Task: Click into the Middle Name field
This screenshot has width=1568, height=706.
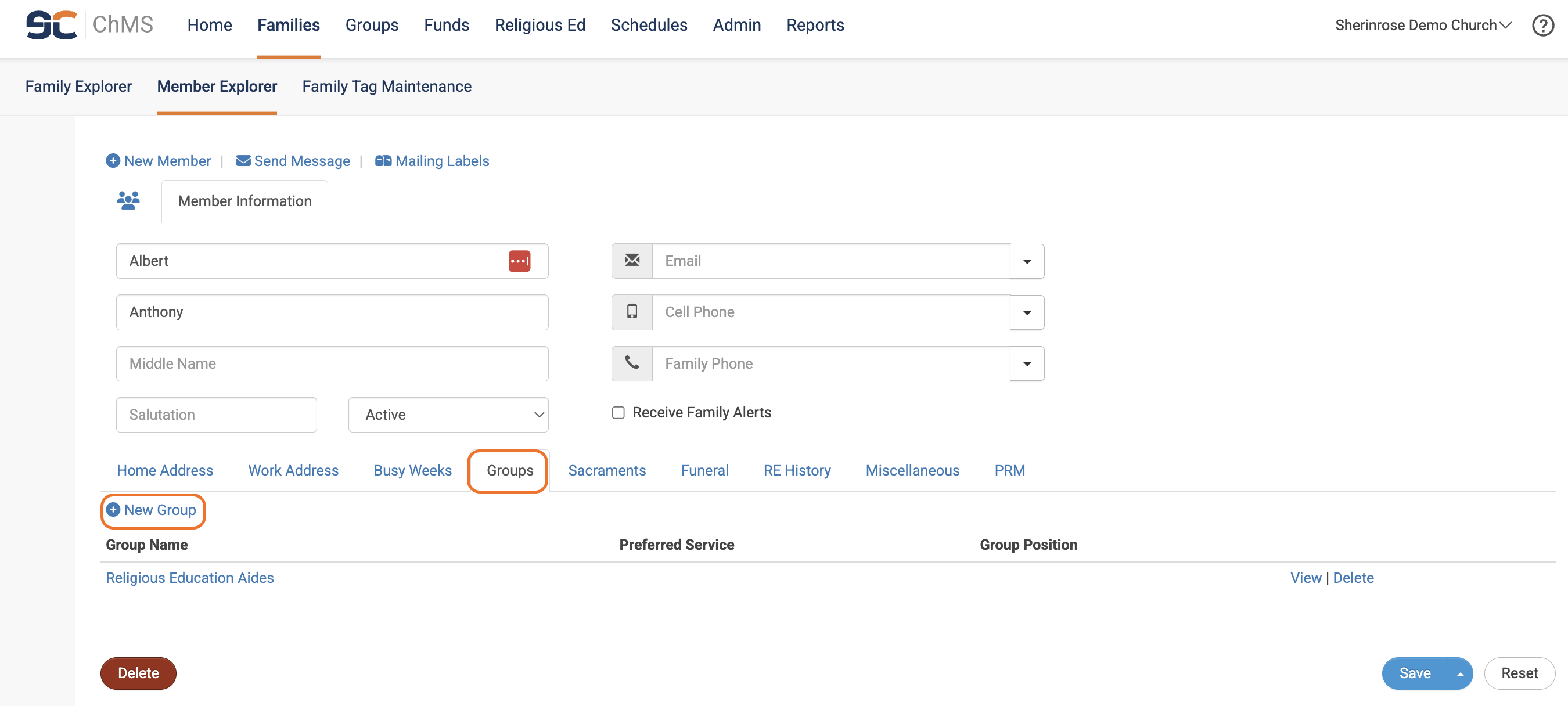Action: [332, 363]
